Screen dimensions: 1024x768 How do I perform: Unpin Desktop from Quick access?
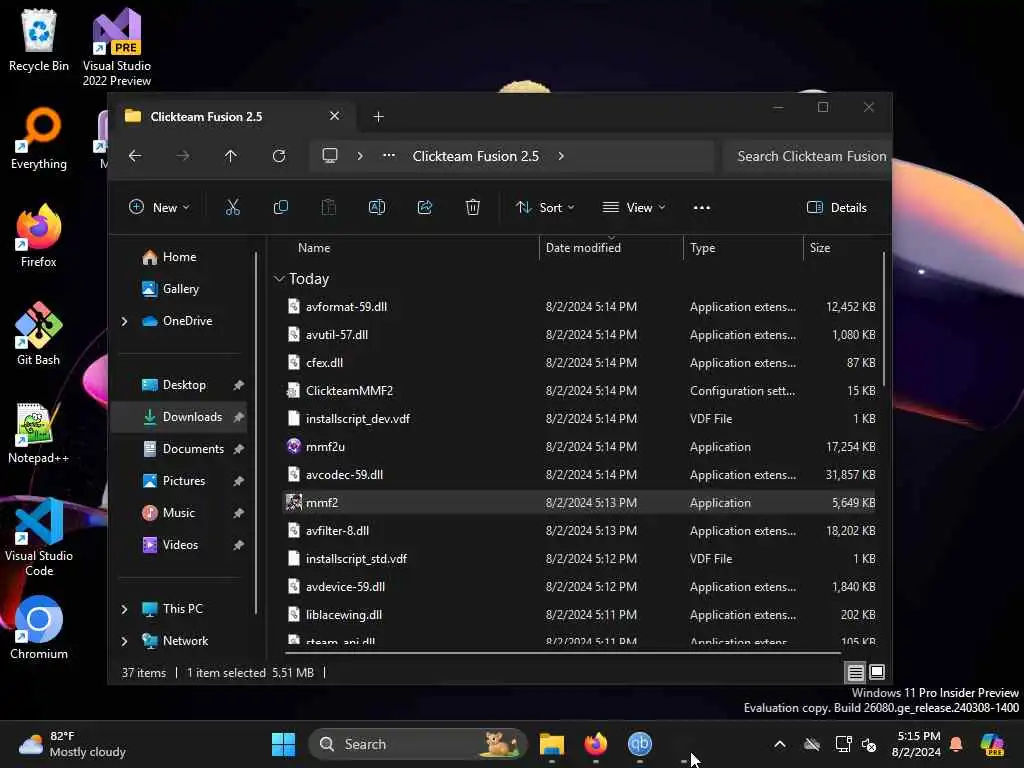click(x=238, y=385)
